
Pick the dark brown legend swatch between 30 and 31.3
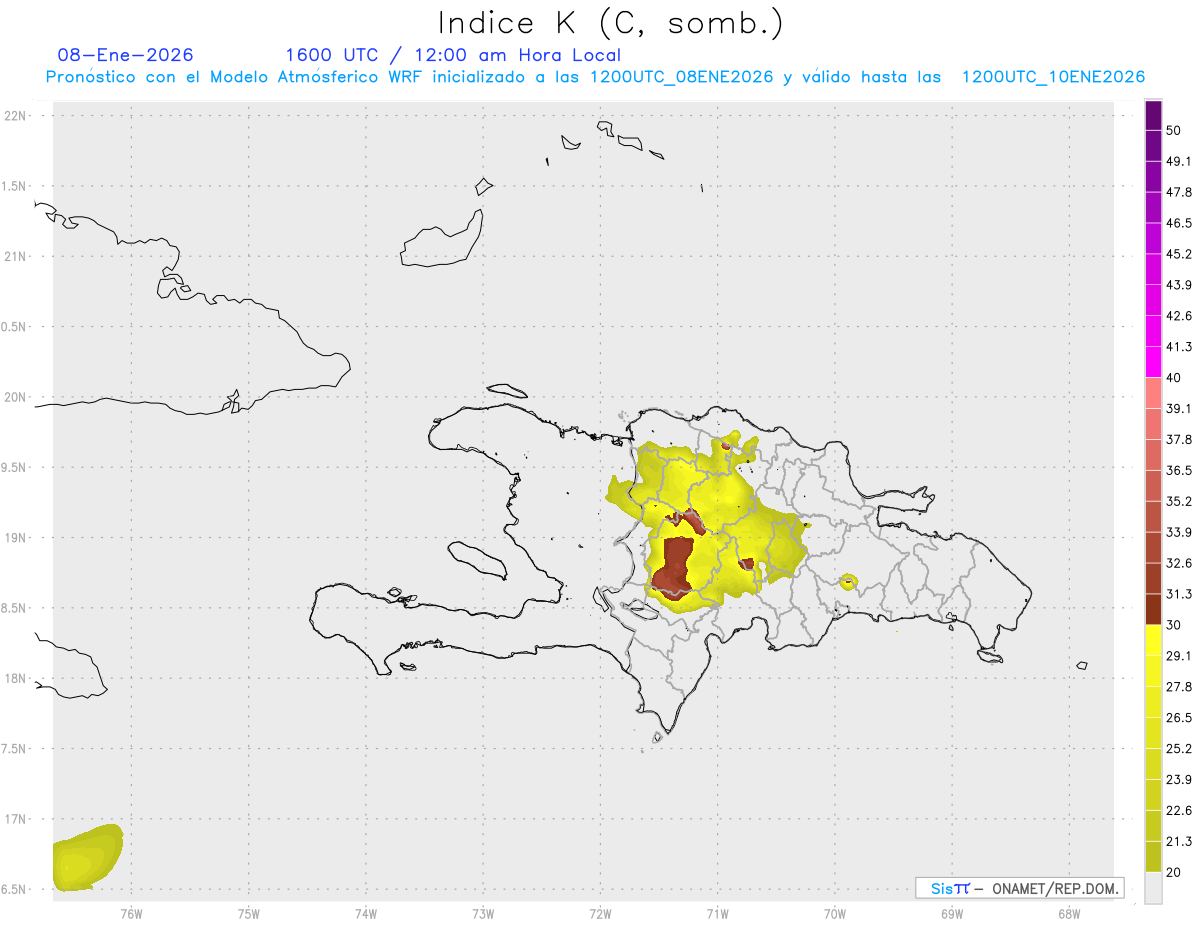click(1153, 609)
